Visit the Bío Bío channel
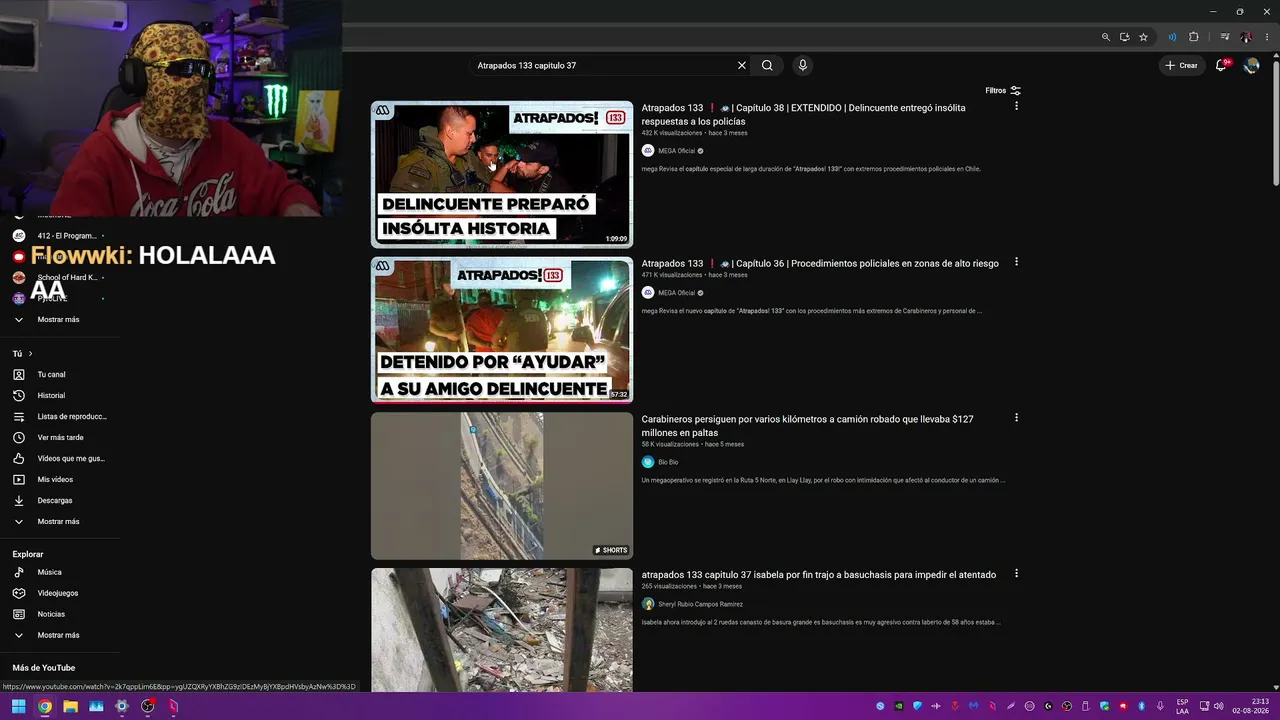The image size is (1280, 720). pyautogui.click(x=668, y=462)
